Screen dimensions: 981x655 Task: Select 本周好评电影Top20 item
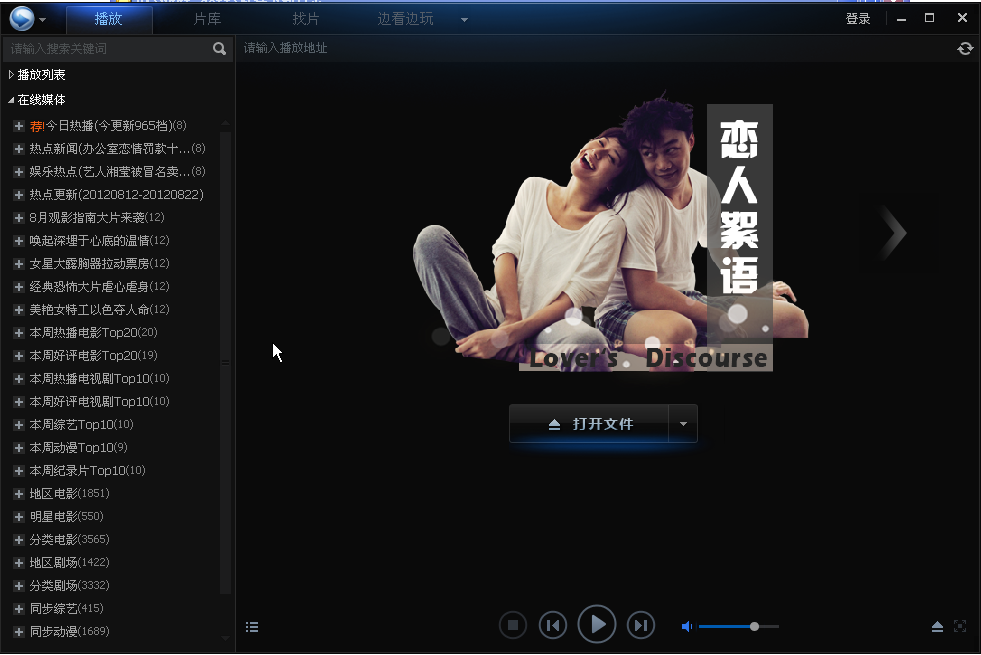pos(93,355)
